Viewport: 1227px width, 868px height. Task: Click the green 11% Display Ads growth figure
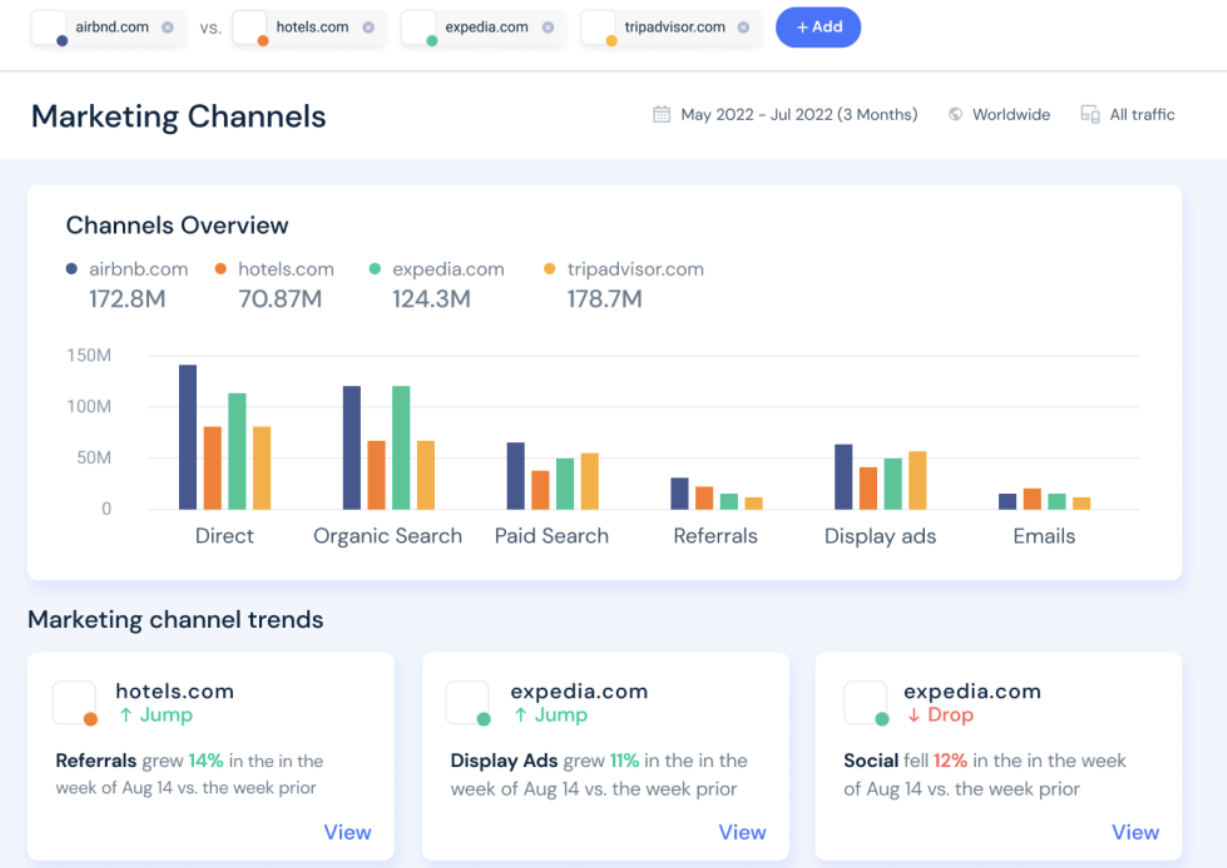(x=624, y=761)
